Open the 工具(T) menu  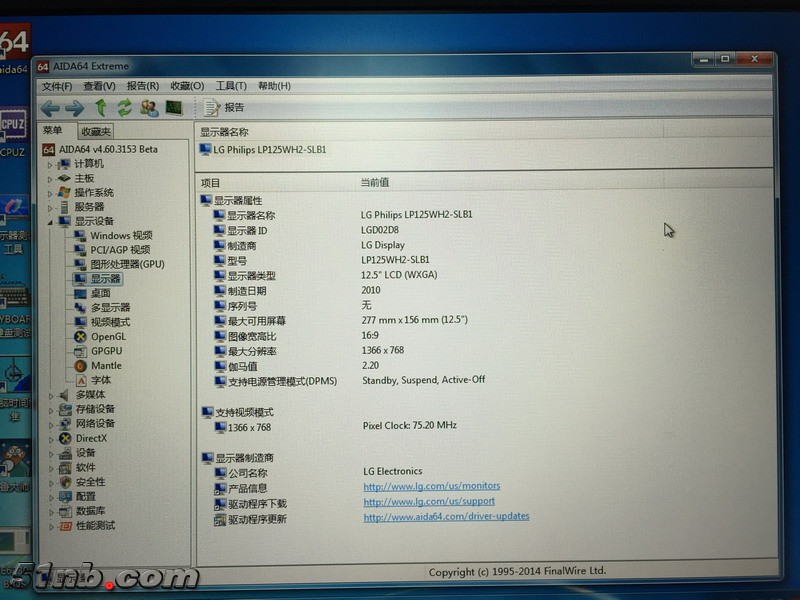tap(231, 86)
